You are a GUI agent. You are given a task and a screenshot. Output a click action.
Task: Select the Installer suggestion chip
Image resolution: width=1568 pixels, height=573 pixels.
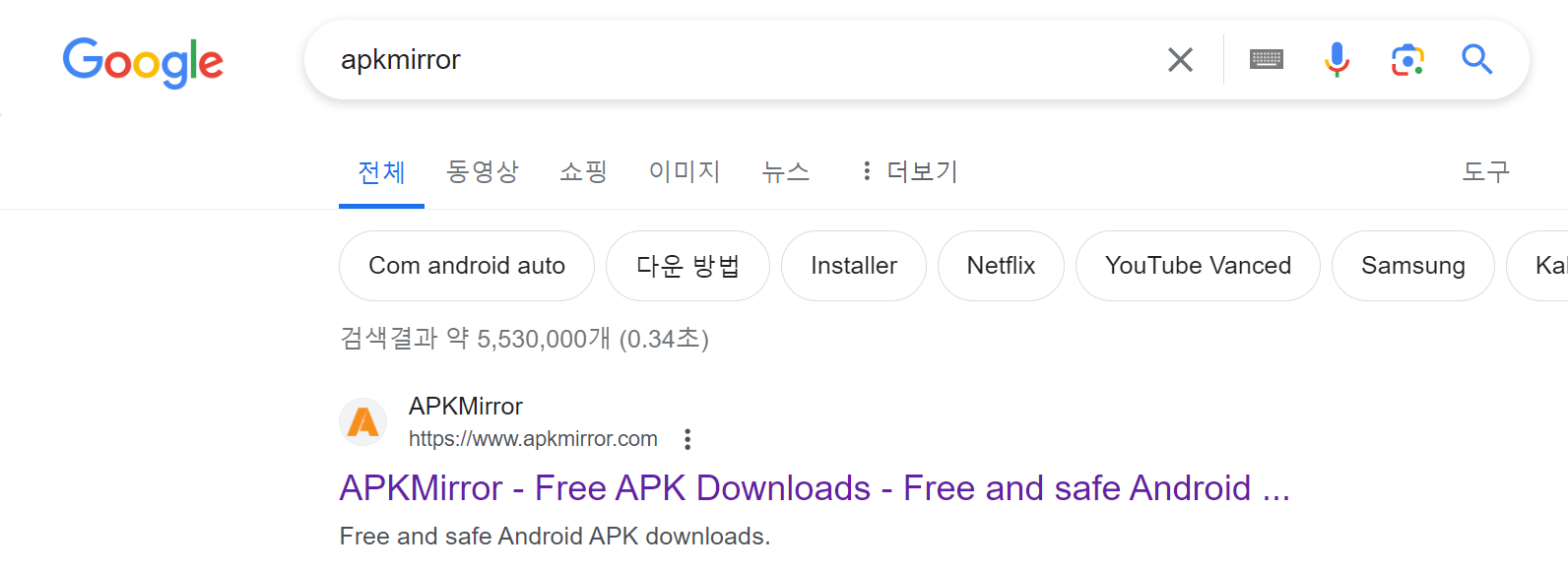[x=854, y=266]
